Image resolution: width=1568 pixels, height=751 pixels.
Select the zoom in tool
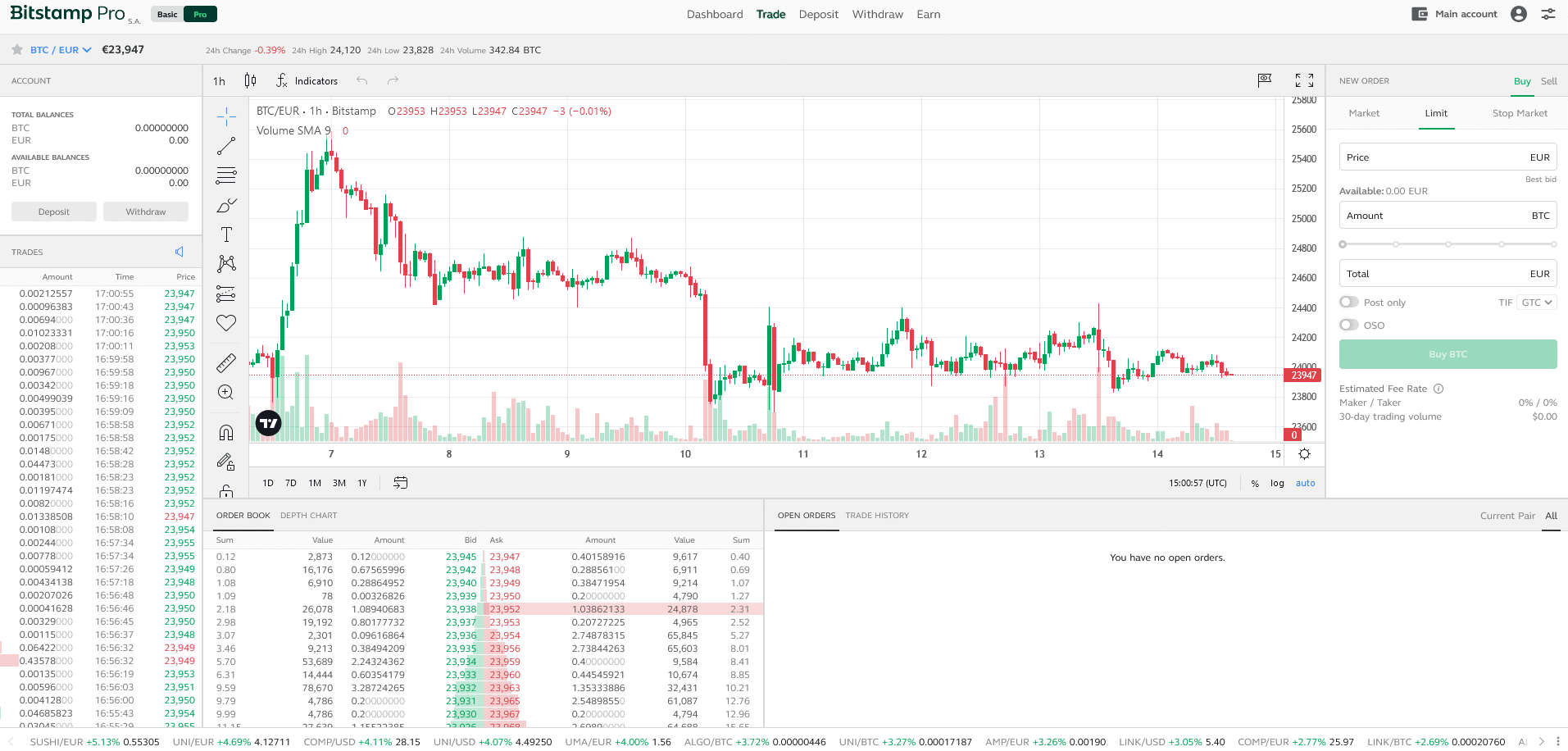pos(226,392)
